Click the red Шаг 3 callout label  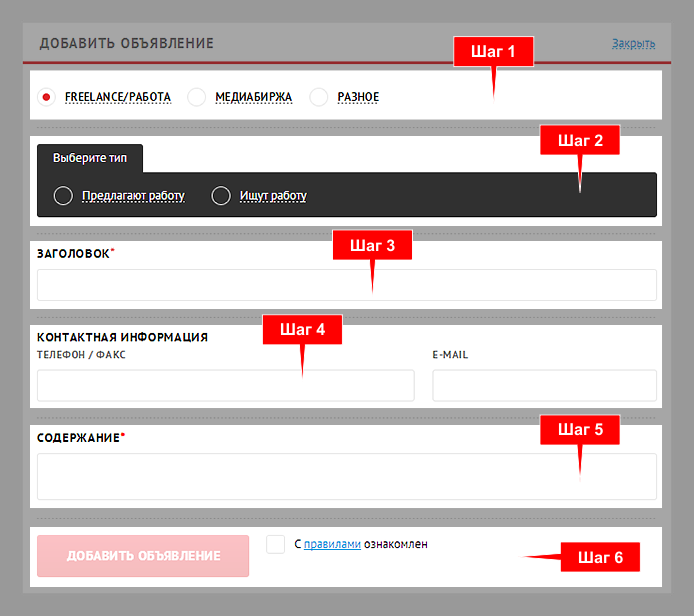372,245
